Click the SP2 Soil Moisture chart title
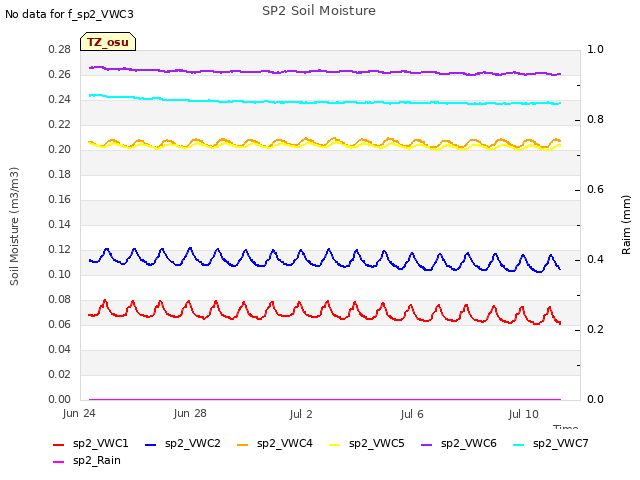Screen dimensions: 640x480 click(x=319, y=11)
